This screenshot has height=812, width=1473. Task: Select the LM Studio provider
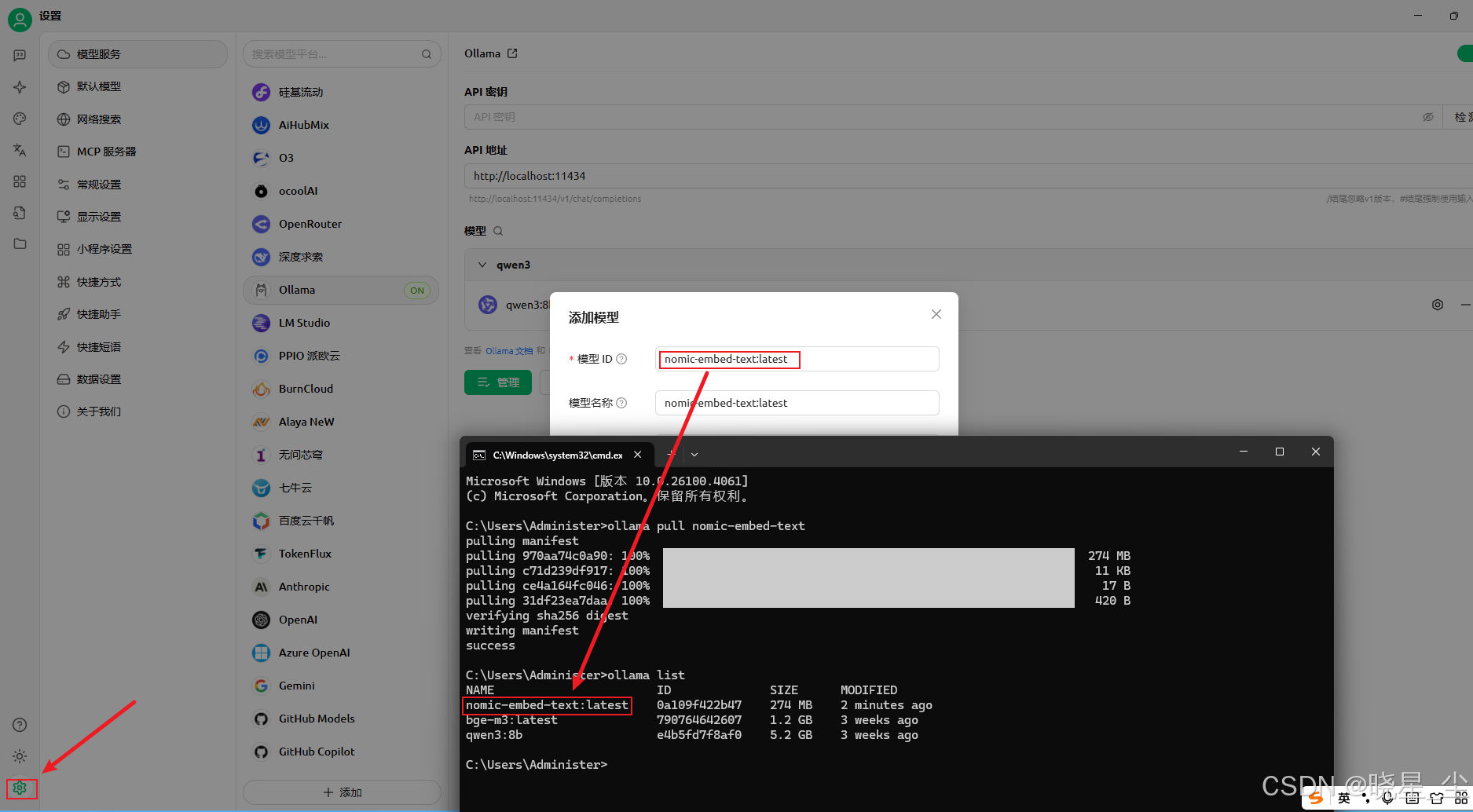341,323
